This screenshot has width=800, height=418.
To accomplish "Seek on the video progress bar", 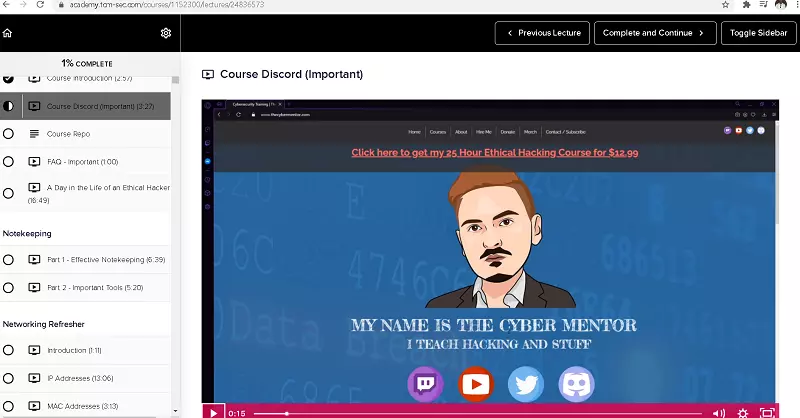I will pos(480,412).
